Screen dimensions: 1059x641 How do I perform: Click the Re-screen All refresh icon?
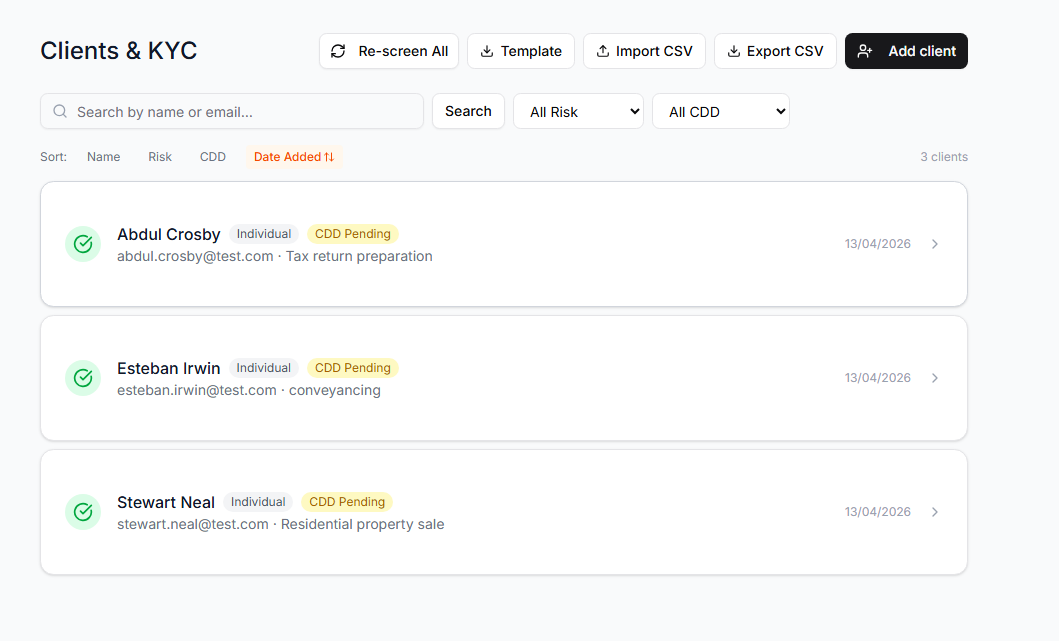[338, 51]
